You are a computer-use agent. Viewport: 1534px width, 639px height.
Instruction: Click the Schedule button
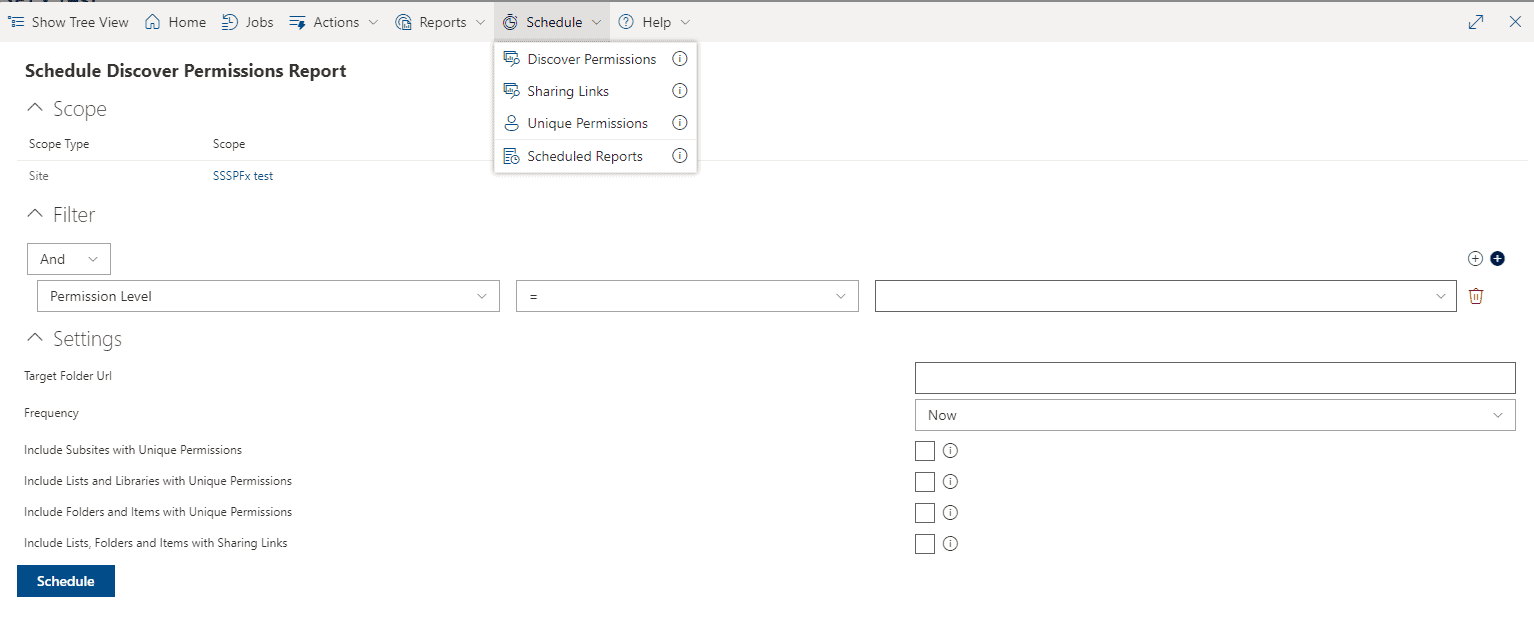coord(65,580)
